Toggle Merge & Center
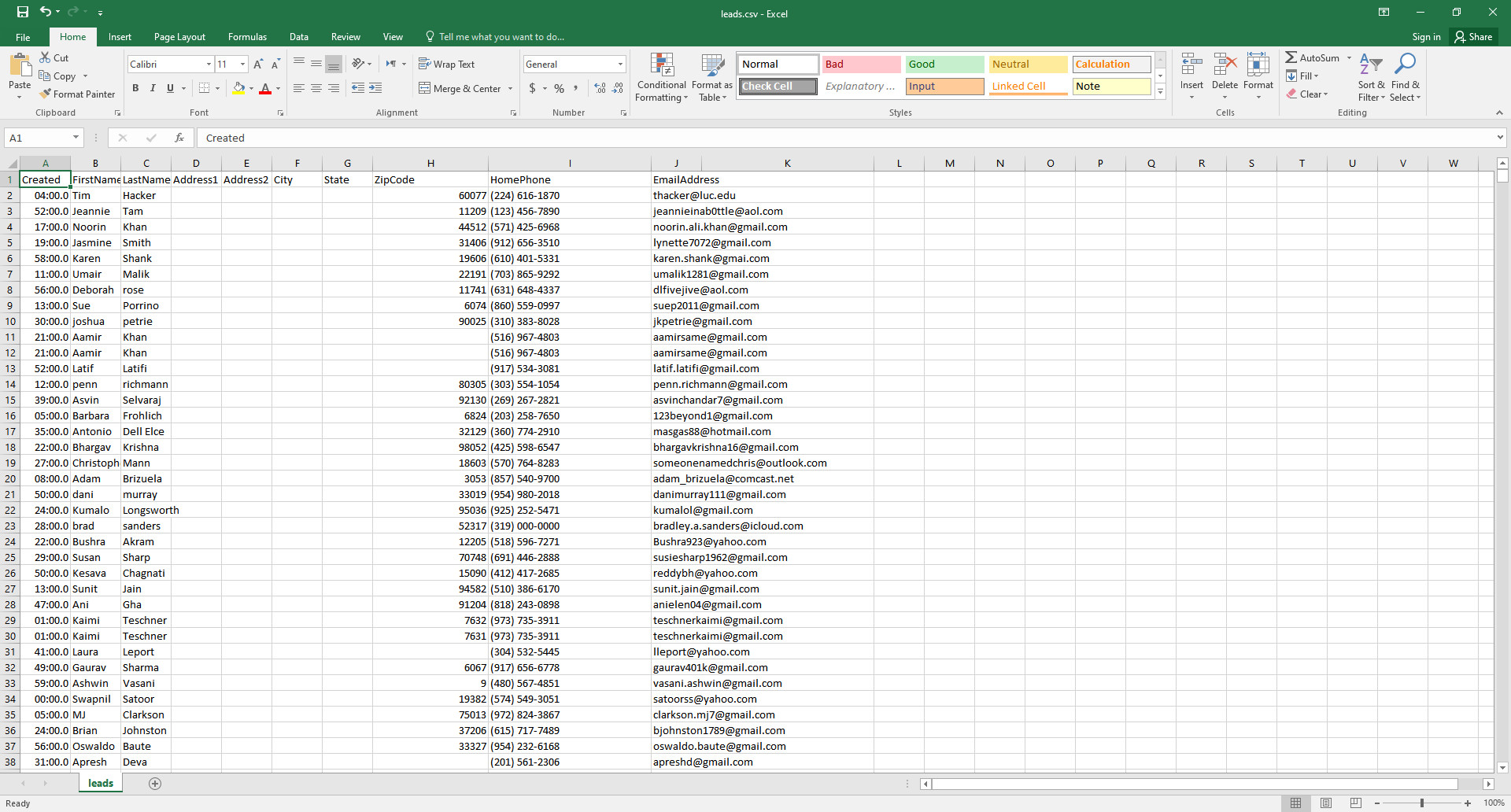 460,88
